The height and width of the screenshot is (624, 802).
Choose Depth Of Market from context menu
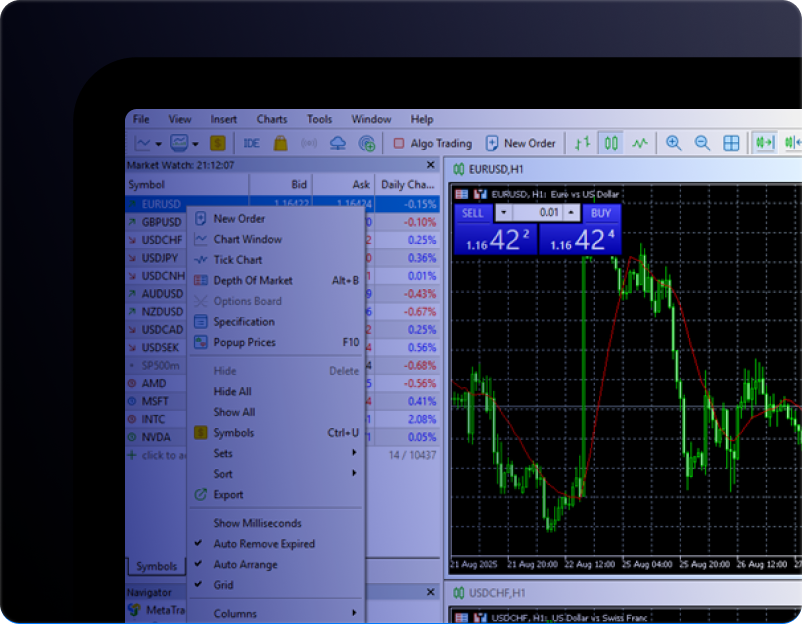click(253, 281)
